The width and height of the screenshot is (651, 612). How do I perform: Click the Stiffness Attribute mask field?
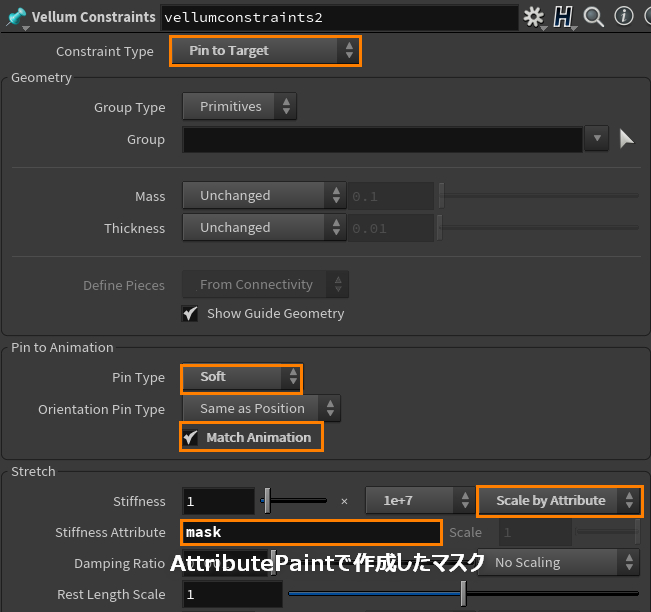click(311, 532)
